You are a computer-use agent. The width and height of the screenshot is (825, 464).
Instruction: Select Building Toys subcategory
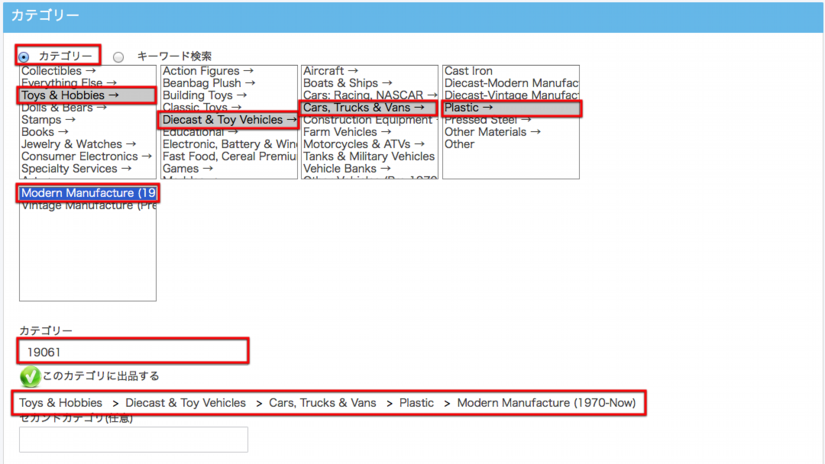pos(203,95)
